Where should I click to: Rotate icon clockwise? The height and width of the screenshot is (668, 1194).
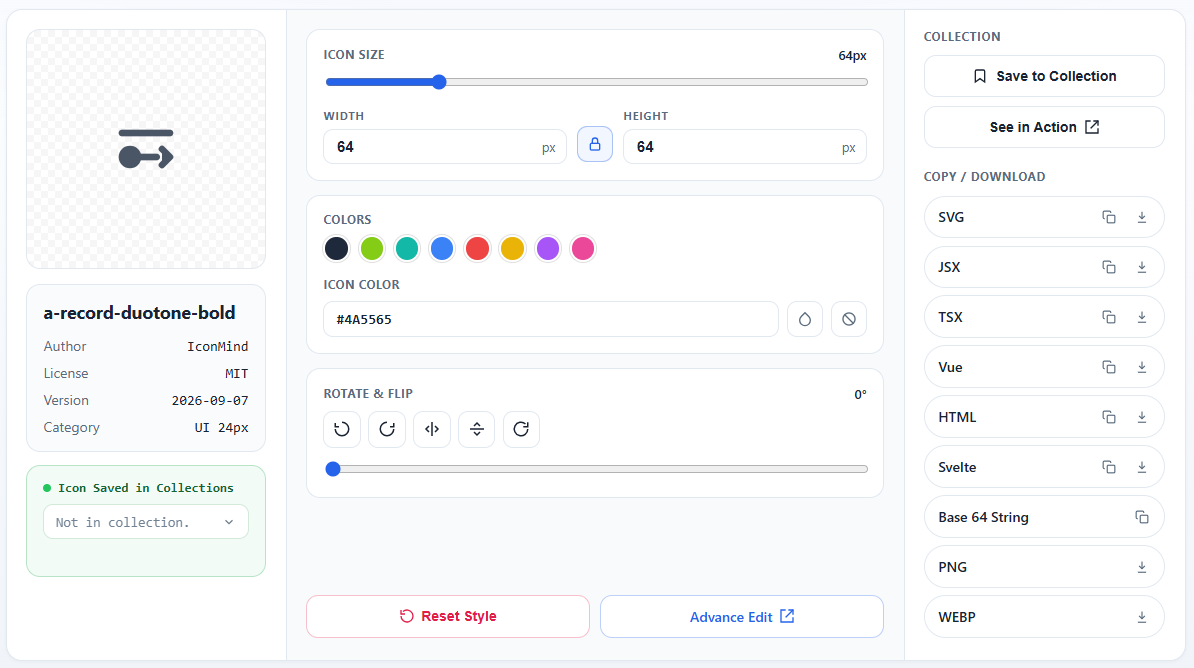click(387, 429)
